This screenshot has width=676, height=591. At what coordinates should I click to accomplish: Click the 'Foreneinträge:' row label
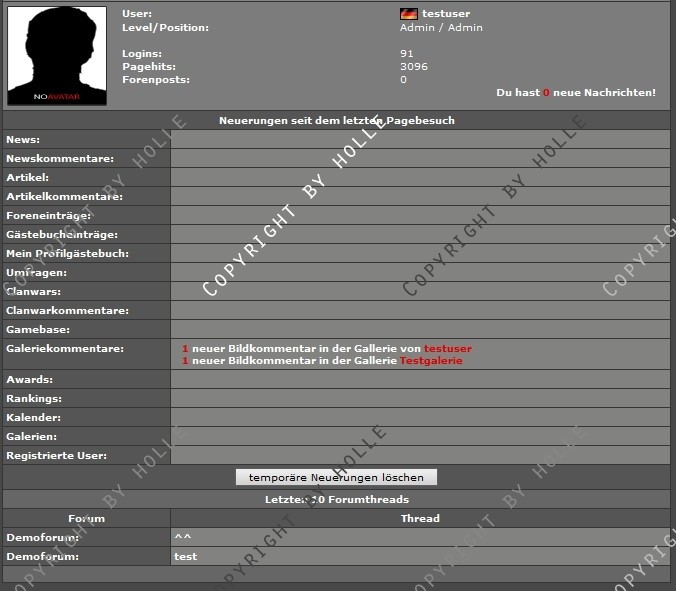48,216
